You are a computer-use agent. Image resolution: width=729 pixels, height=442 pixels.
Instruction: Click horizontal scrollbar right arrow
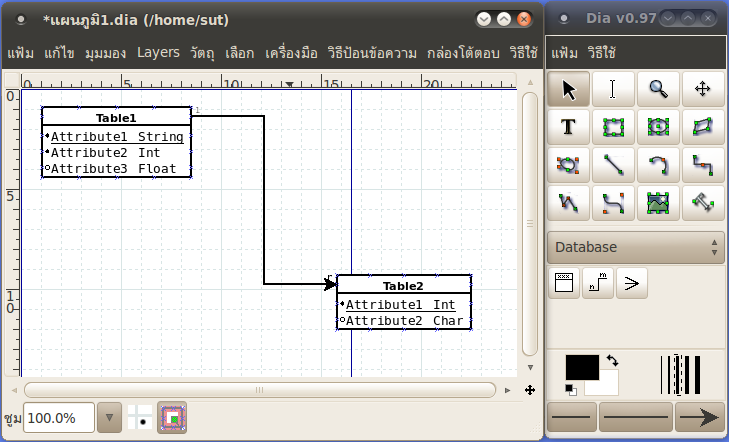[x=507, y=390]
